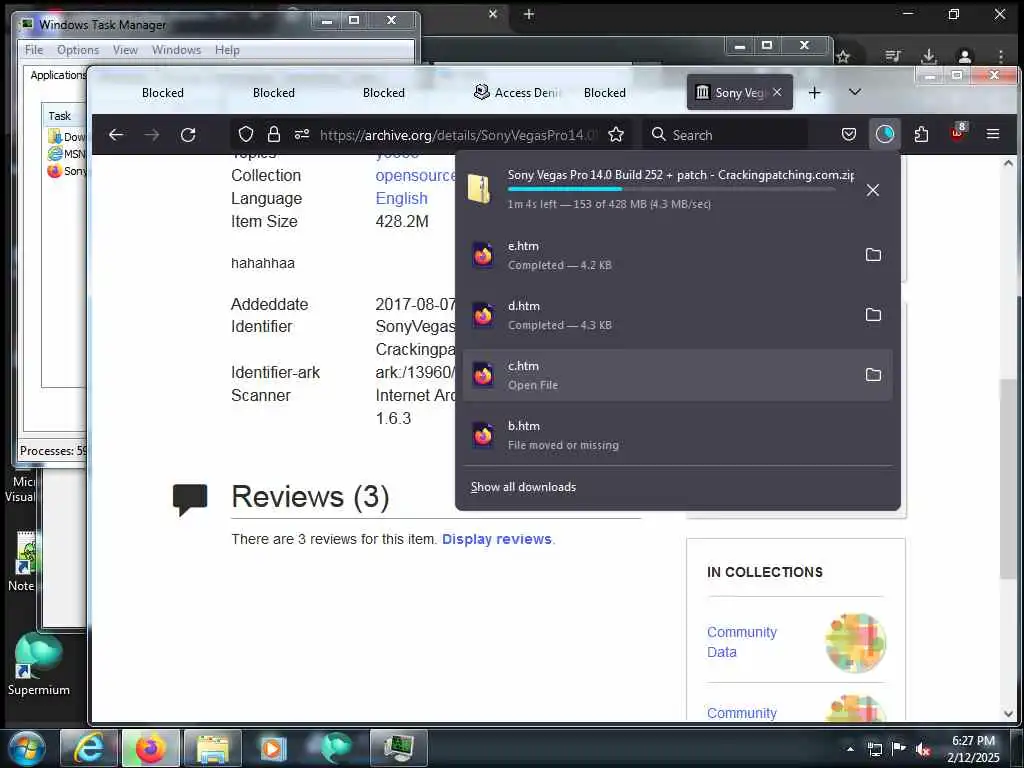
Task: Open Windows Media Player from the taskbar
Action: click(x=274, y=748)
